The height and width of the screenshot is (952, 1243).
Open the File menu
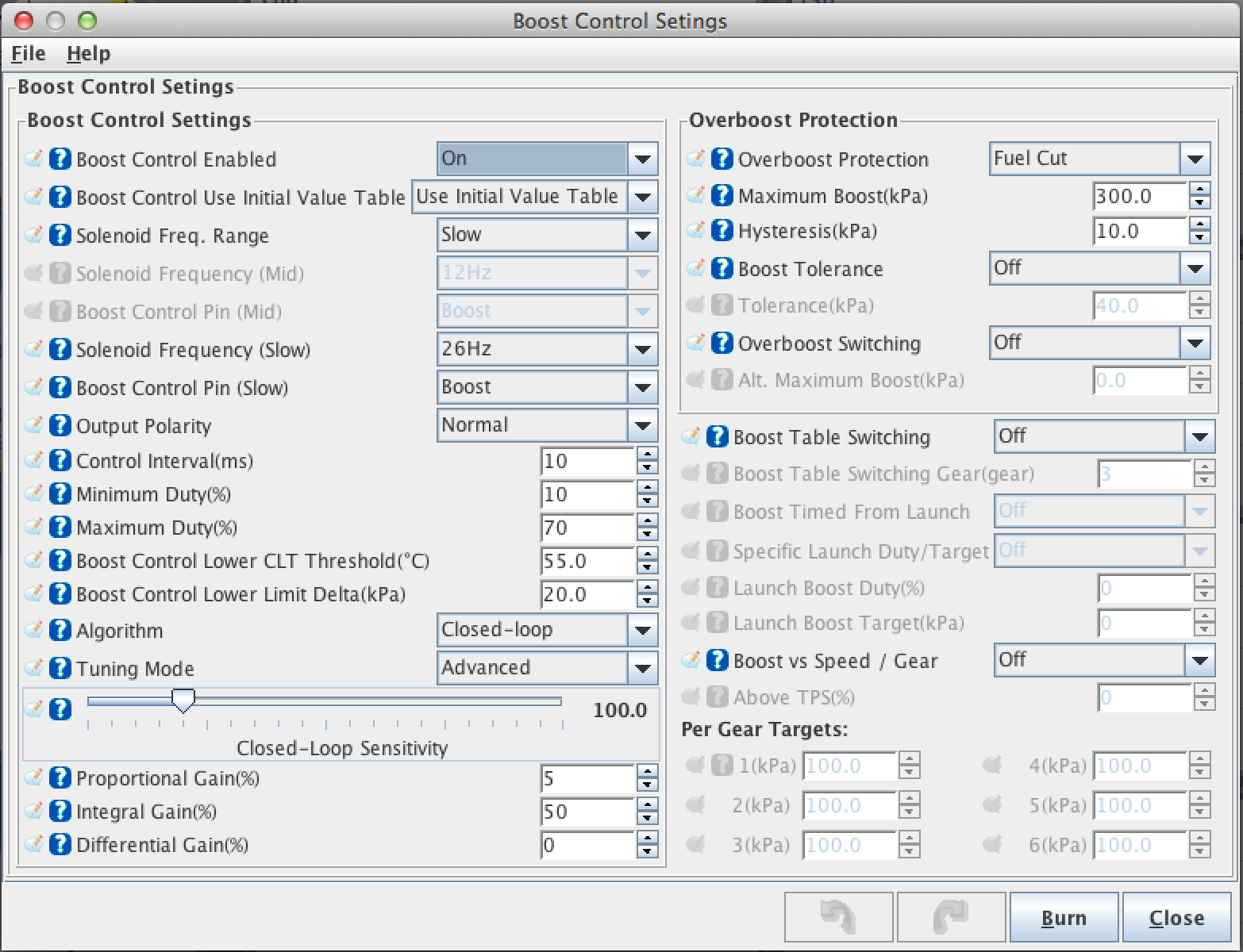point(29,54)
